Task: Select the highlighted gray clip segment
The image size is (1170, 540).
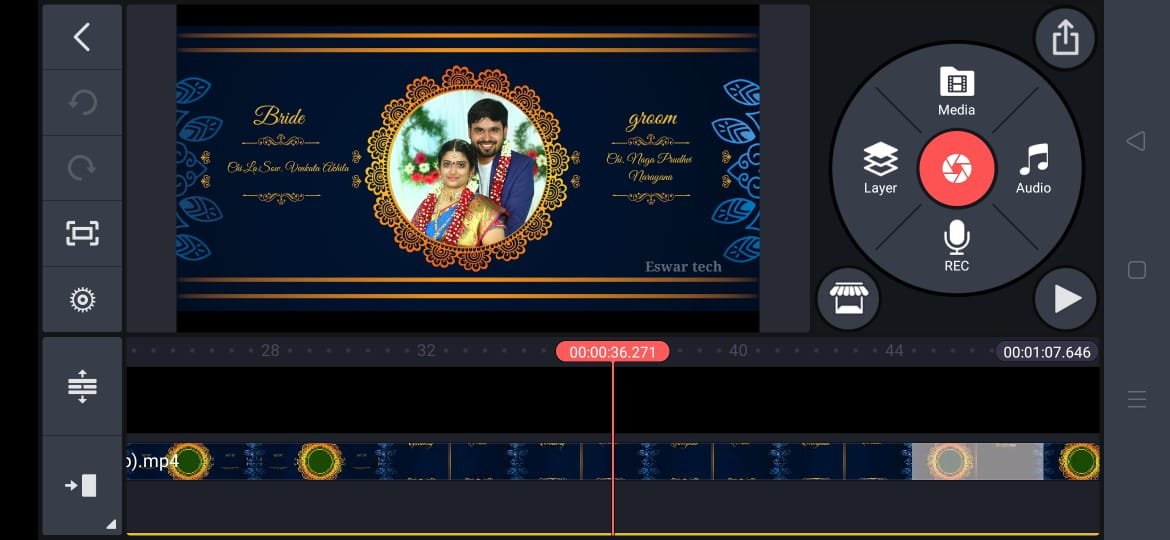Action: (976, 462)
